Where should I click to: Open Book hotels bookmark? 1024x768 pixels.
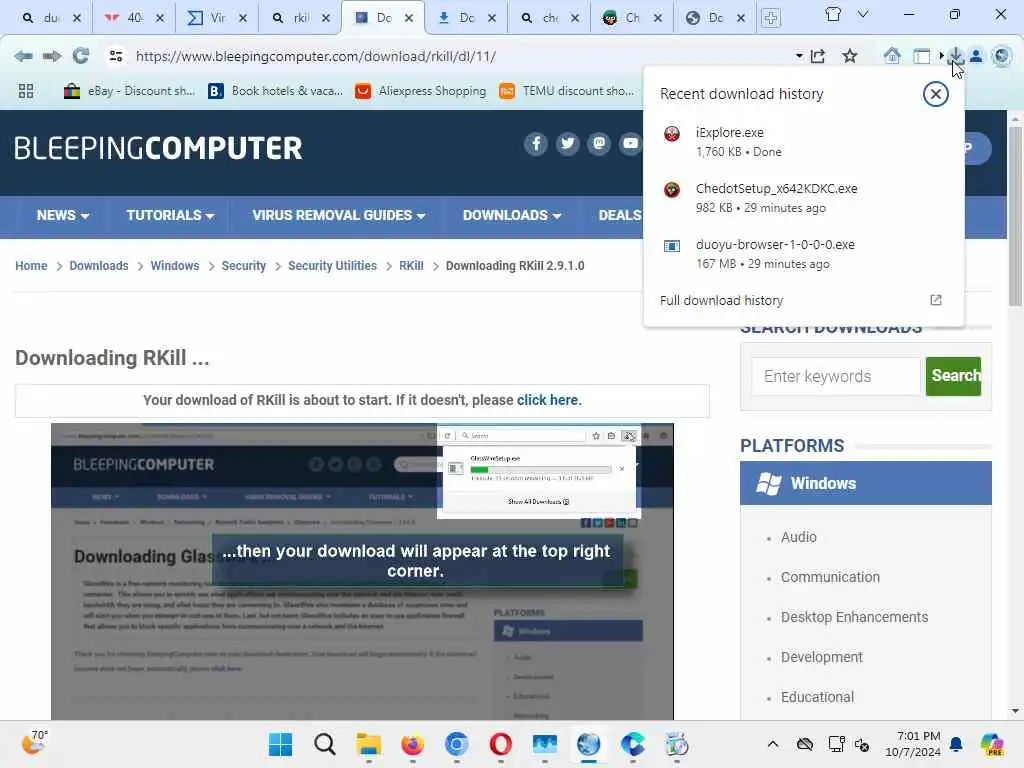[x=275, y=91]
